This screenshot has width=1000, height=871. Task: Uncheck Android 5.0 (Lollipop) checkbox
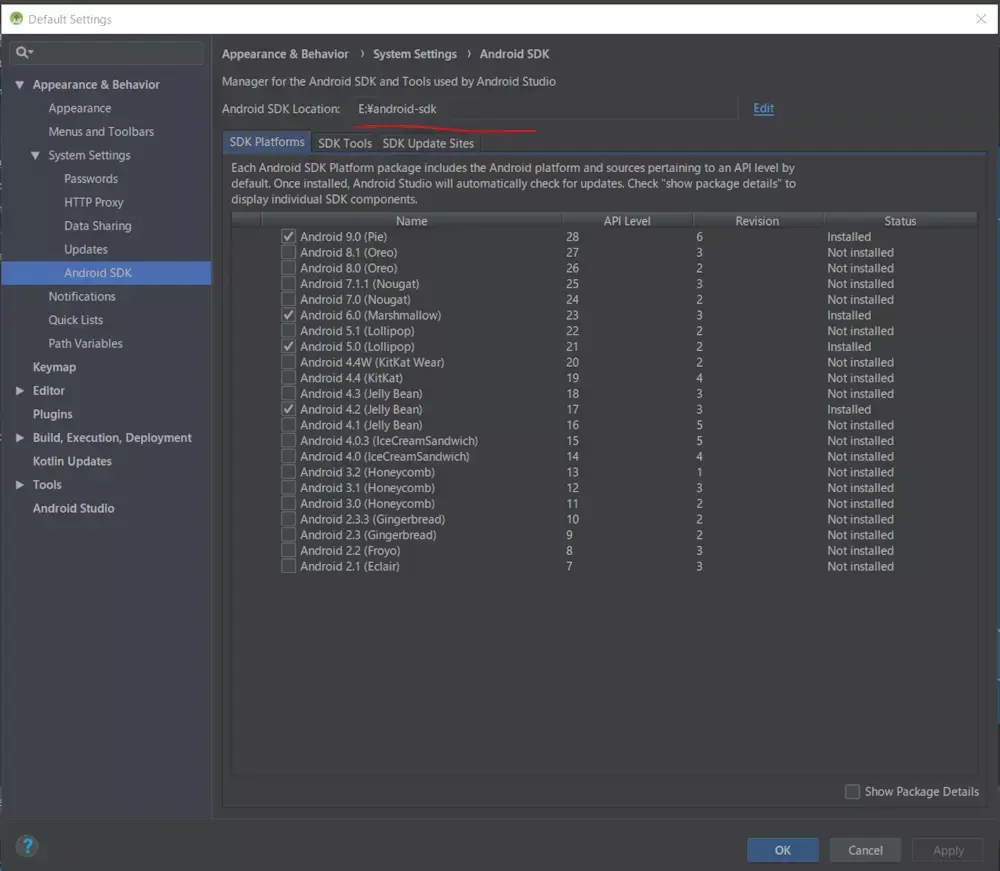(x=288, y=346)
